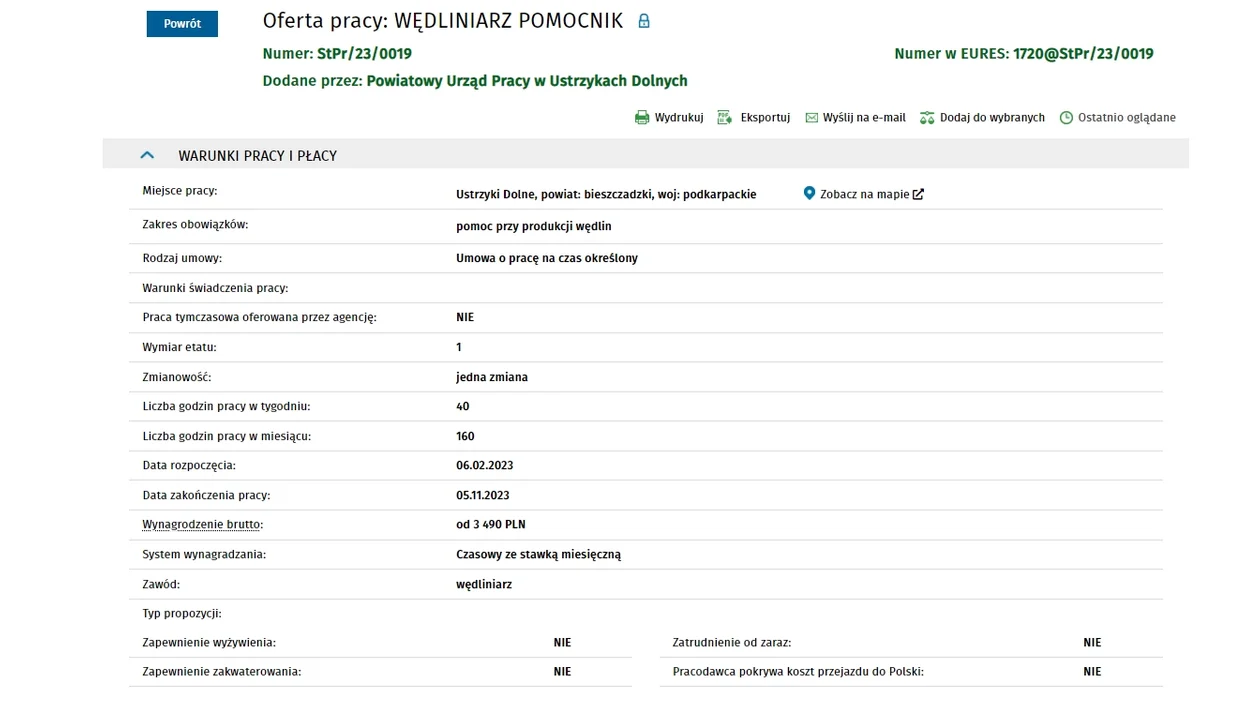This screenshot has height=720, width=1258.
Task: Click the external link icon after Zobacz na mapie
Action: coord(918,194)
